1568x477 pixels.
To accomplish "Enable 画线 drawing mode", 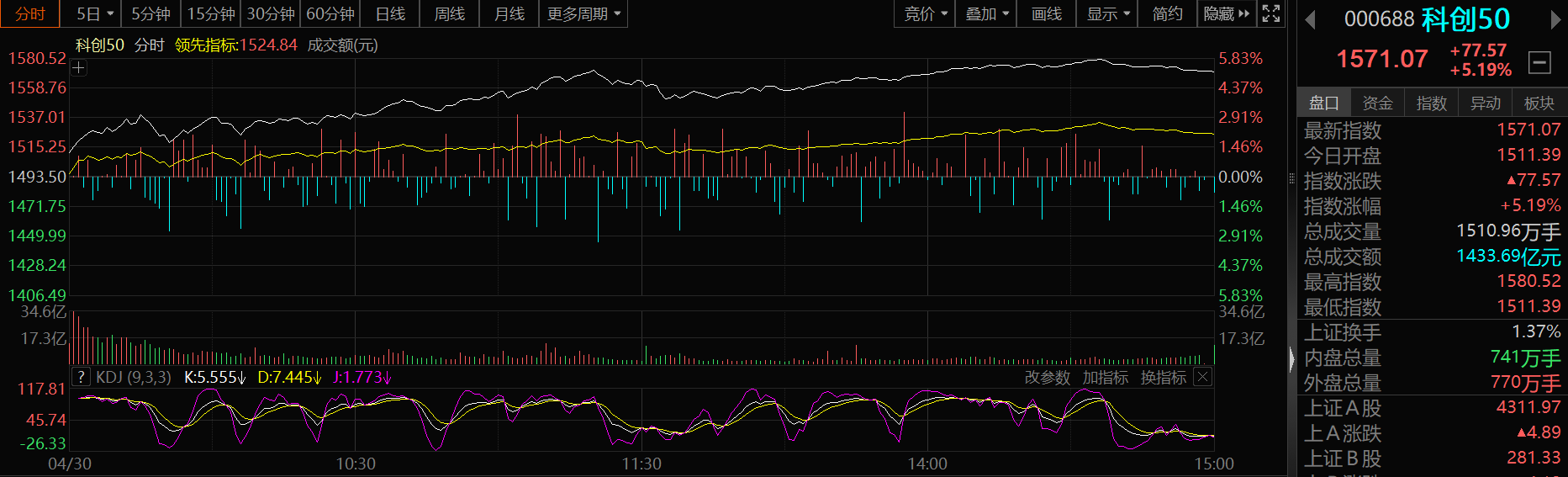I will tap(1047, 13).
